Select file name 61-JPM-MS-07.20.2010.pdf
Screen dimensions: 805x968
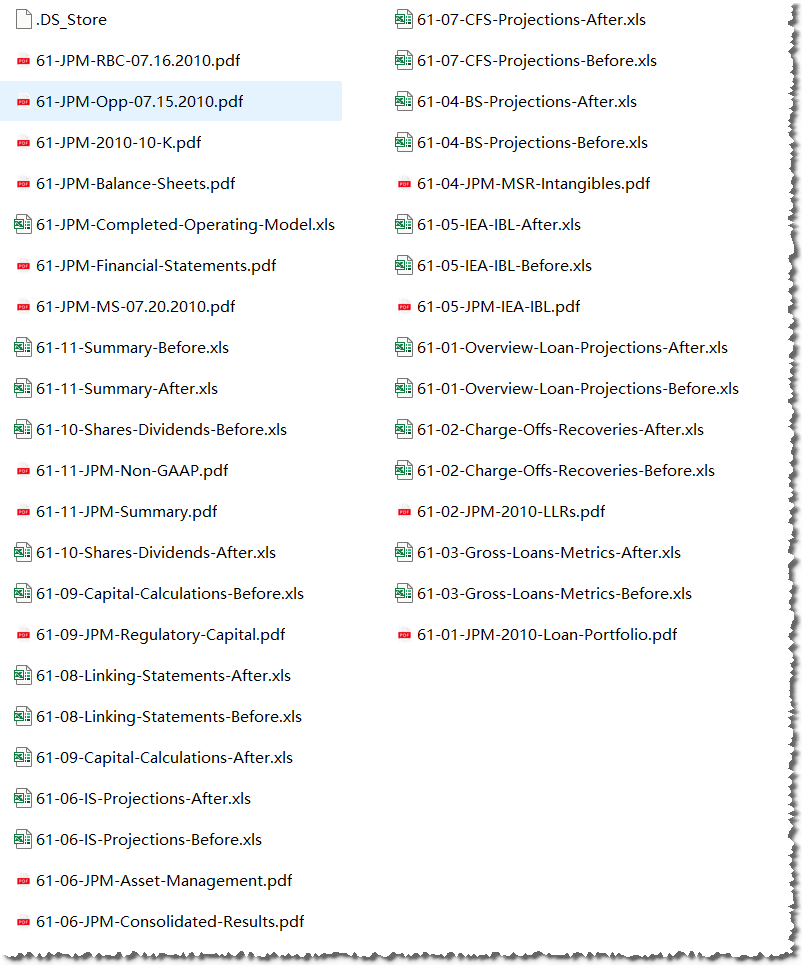136,307
